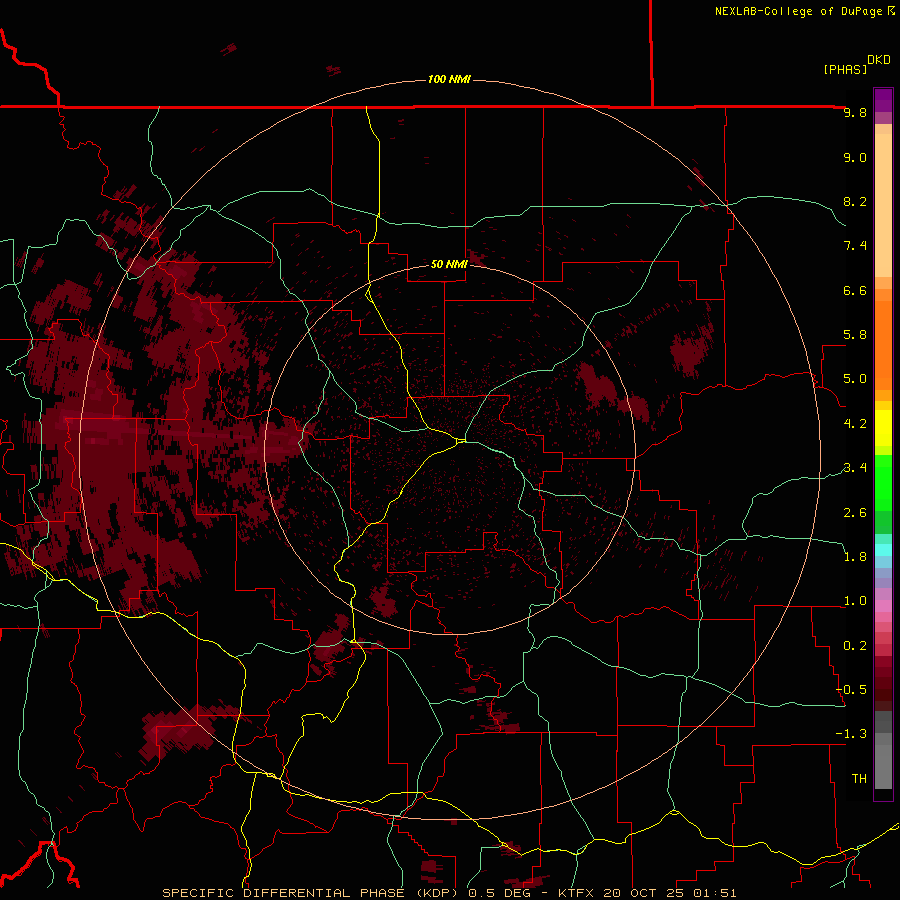Image resolution: width=900 pixels, height=900 pixels.
Task: Click the 100 NMI range ring label
Action: click(449, 79)
